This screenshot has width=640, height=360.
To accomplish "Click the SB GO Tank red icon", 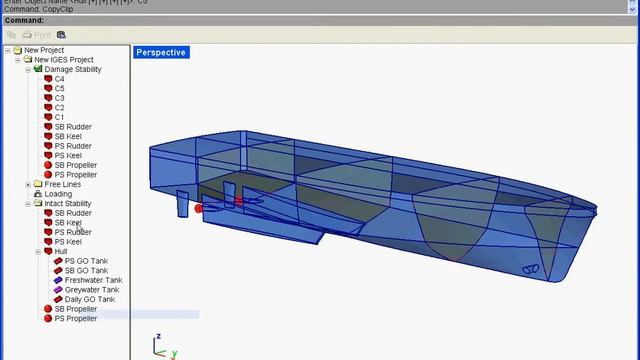I will point(58,271).
